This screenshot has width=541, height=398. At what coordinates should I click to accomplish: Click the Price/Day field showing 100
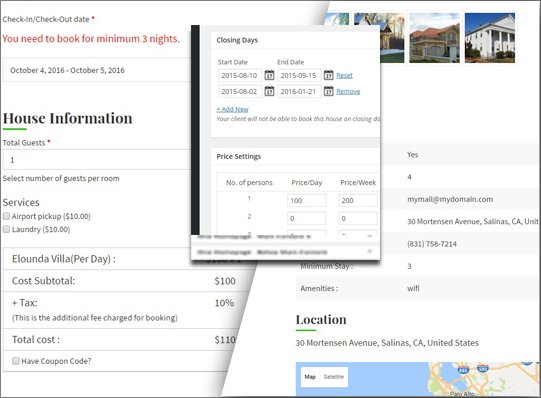(306, 200)
